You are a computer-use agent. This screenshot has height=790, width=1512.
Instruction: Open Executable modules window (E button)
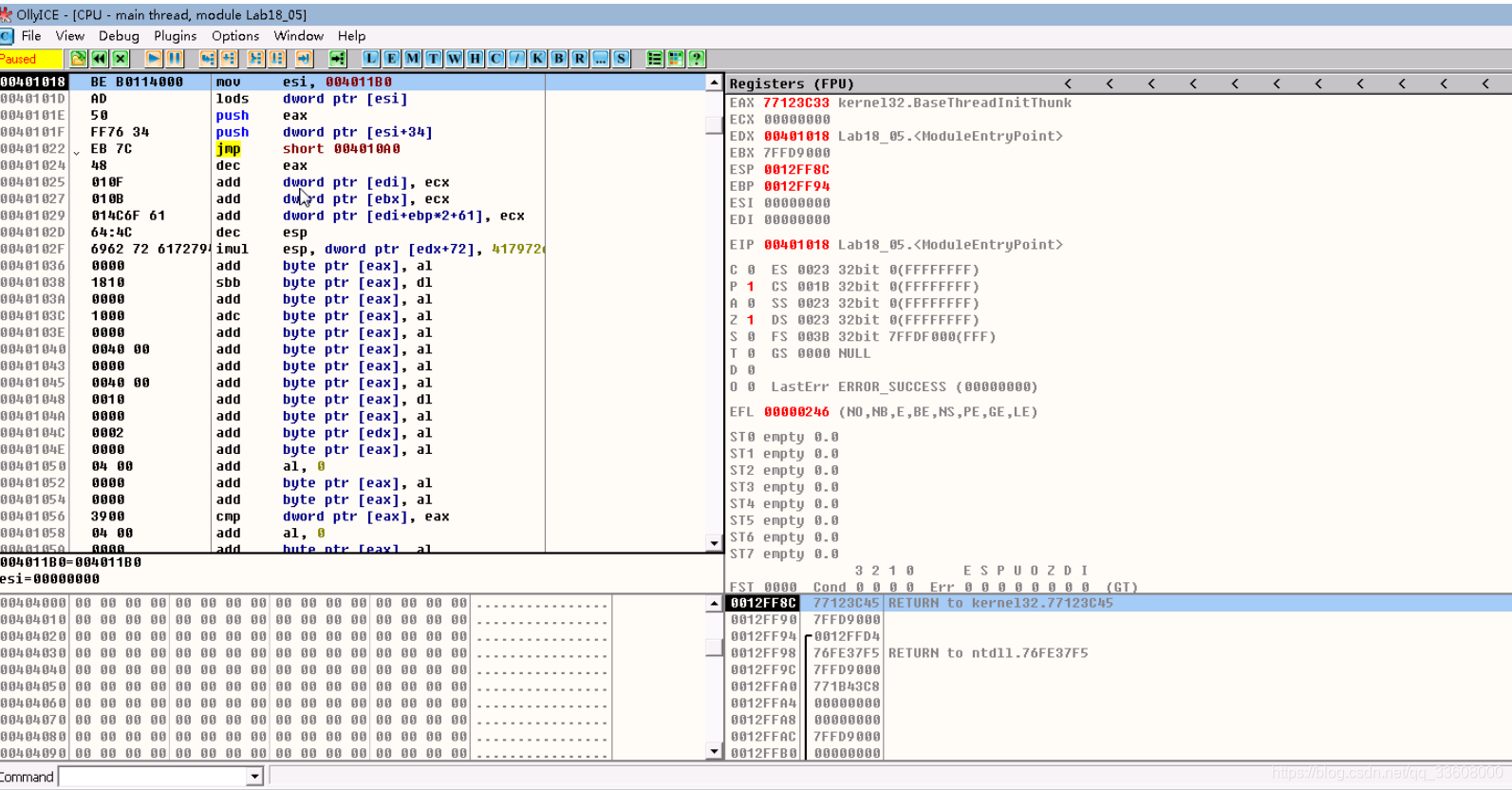(x=392, y=59)
